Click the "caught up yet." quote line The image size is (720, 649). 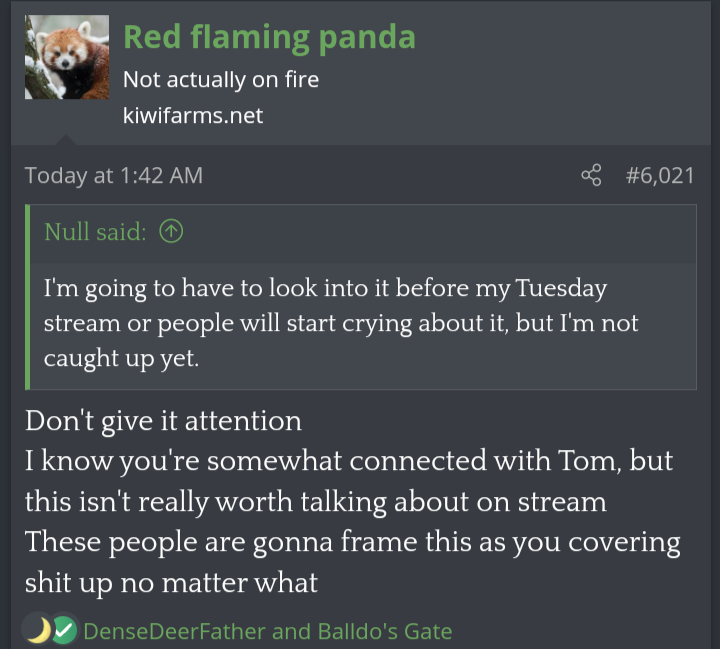coord(121,359)
